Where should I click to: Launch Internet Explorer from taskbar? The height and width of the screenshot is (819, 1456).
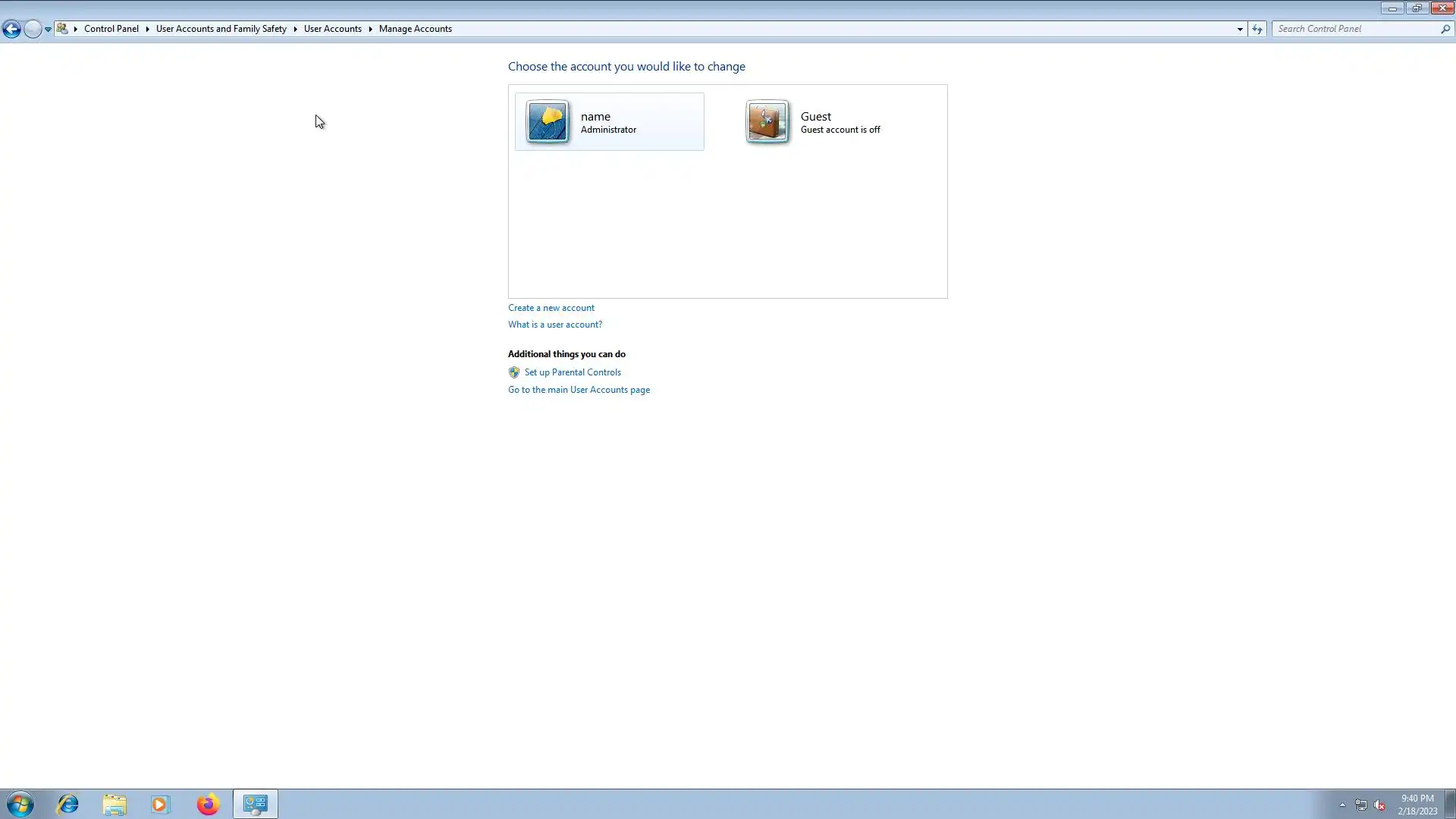click(x=68, y=804)
